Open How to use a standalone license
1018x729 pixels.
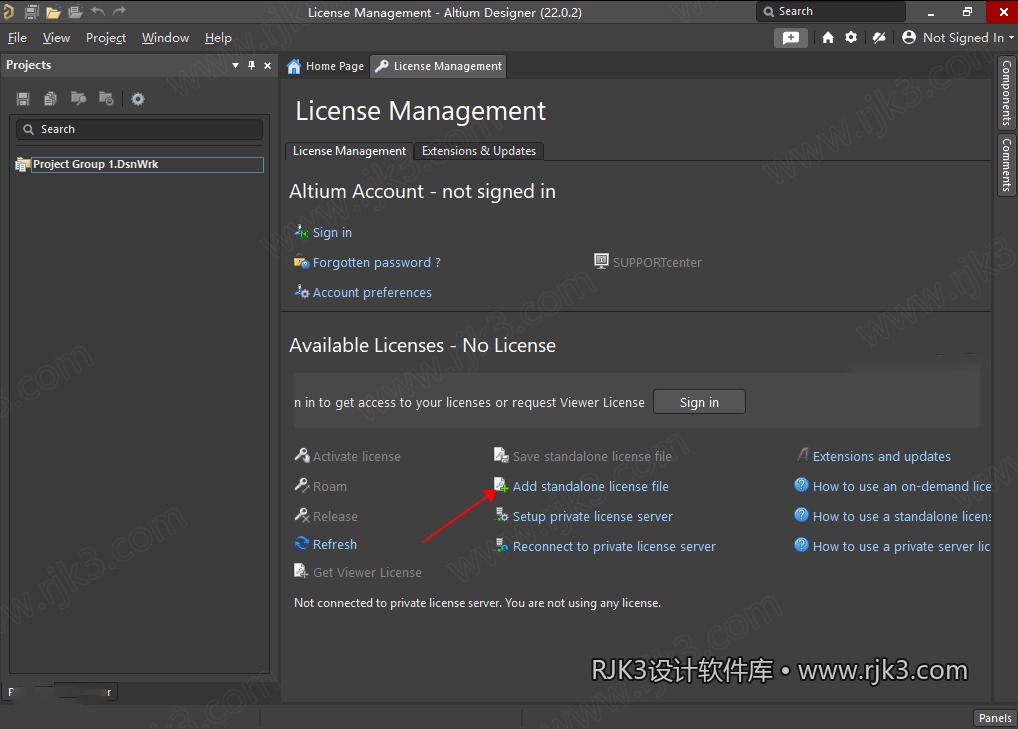(x=902, y=516)
